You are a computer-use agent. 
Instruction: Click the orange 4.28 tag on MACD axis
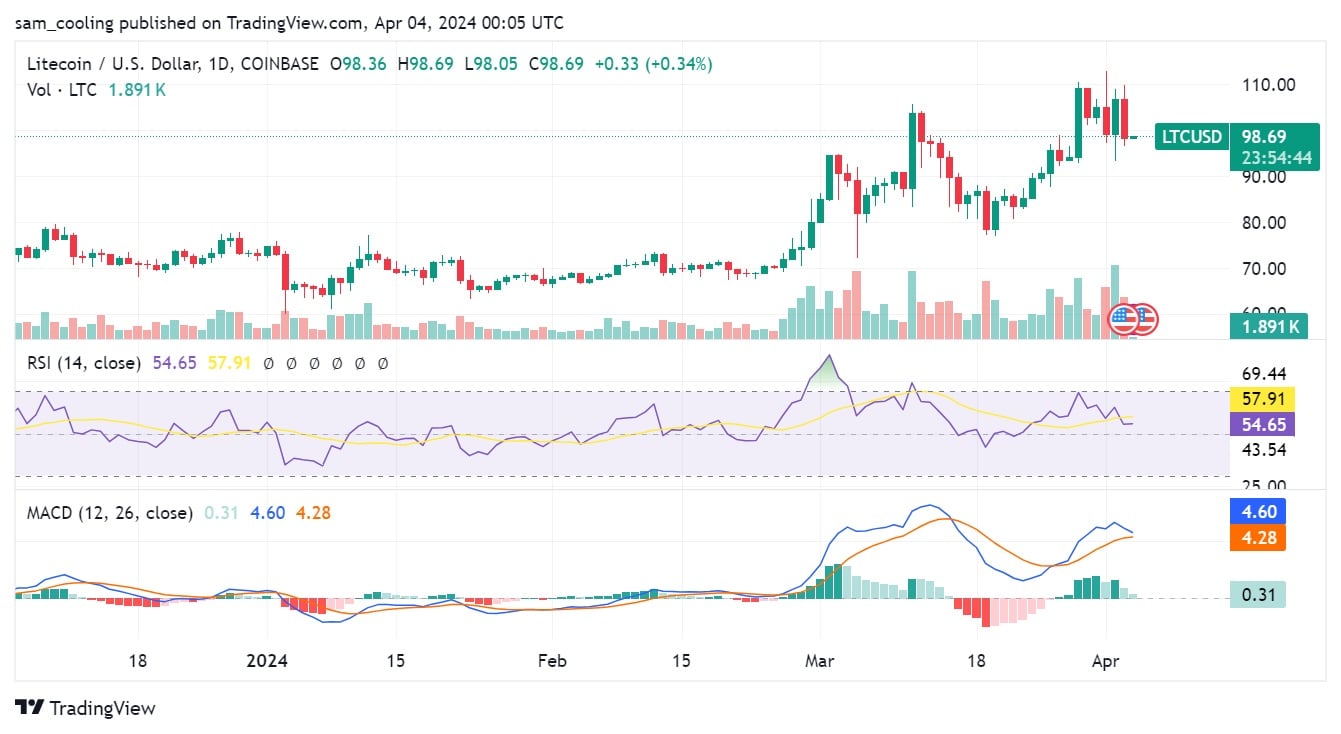tap(1258, 538)
